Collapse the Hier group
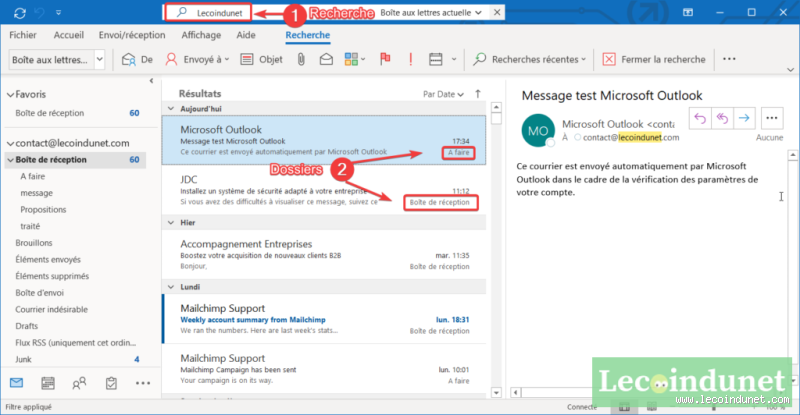800x415 pixels. coord(171,223)
